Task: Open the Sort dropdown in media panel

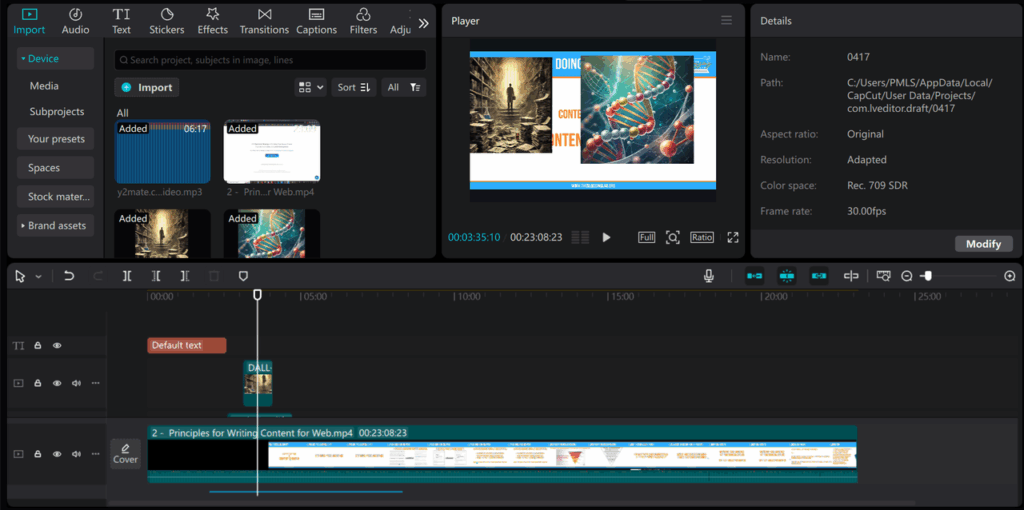Action: tap(354, 88)
